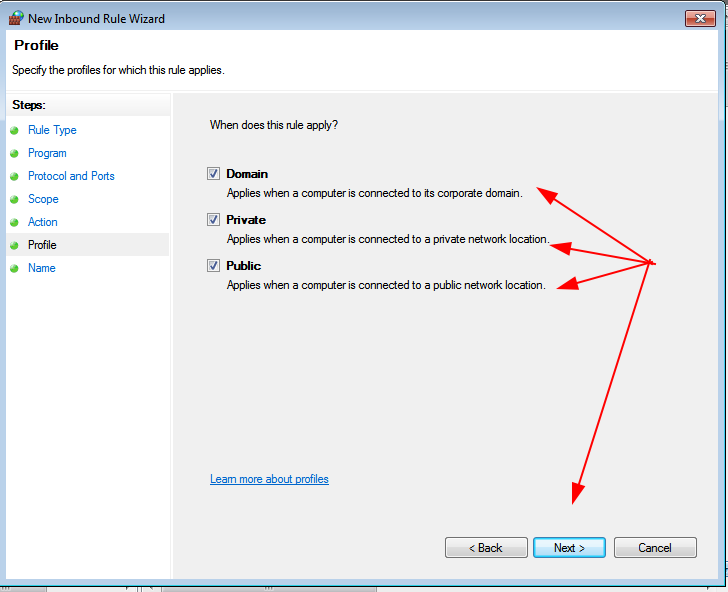
Task: Open the Protocol and Ports step
Action: coord(71,176)
